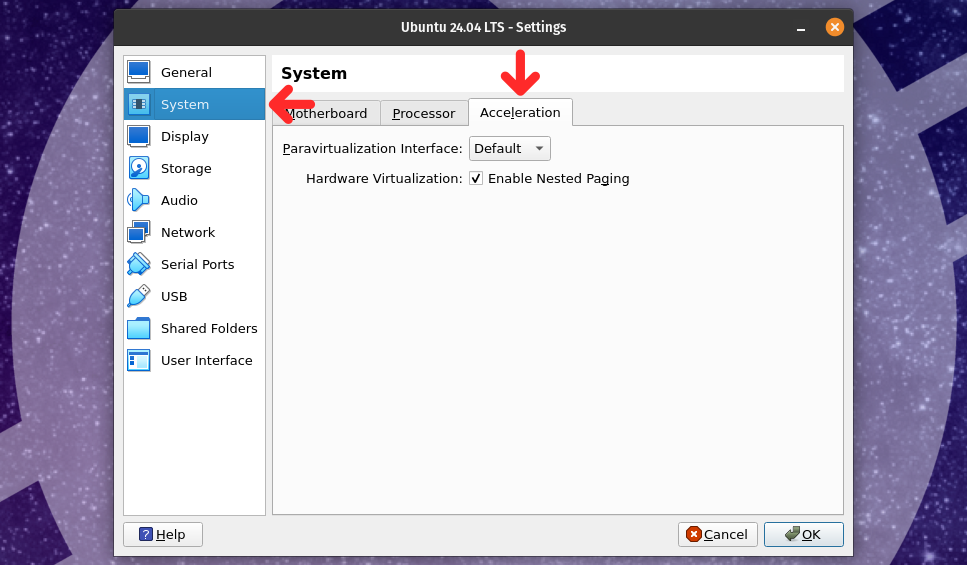Select the Display label in the sidebar

(x=184, y=136)
